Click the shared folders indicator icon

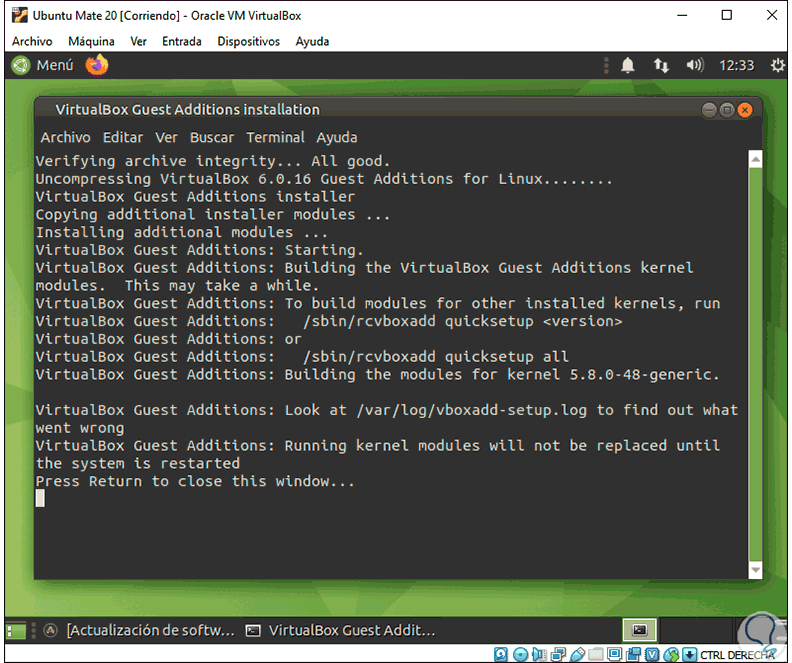point(596,654)
